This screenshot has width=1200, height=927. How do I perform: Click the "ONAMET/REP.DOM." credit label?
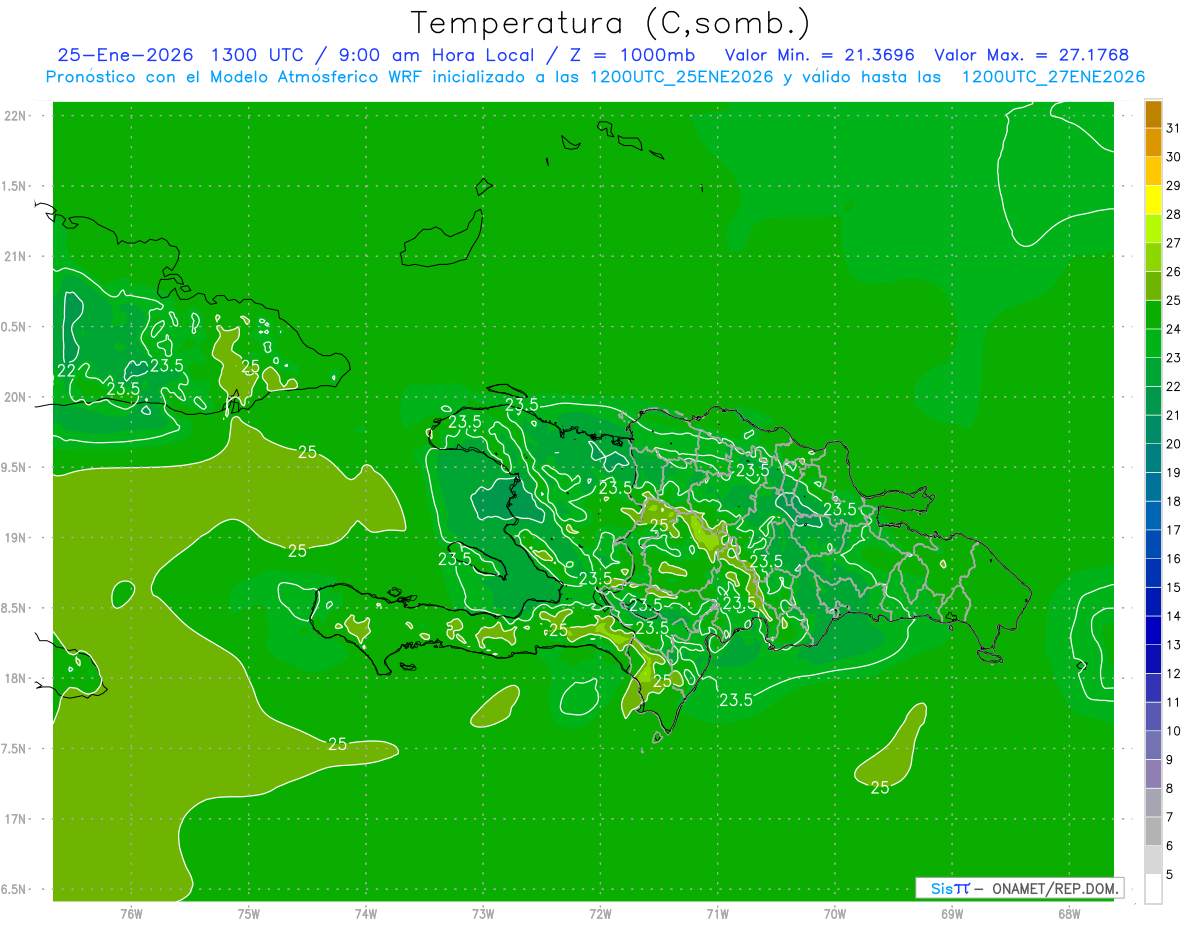coord(1055,888)
